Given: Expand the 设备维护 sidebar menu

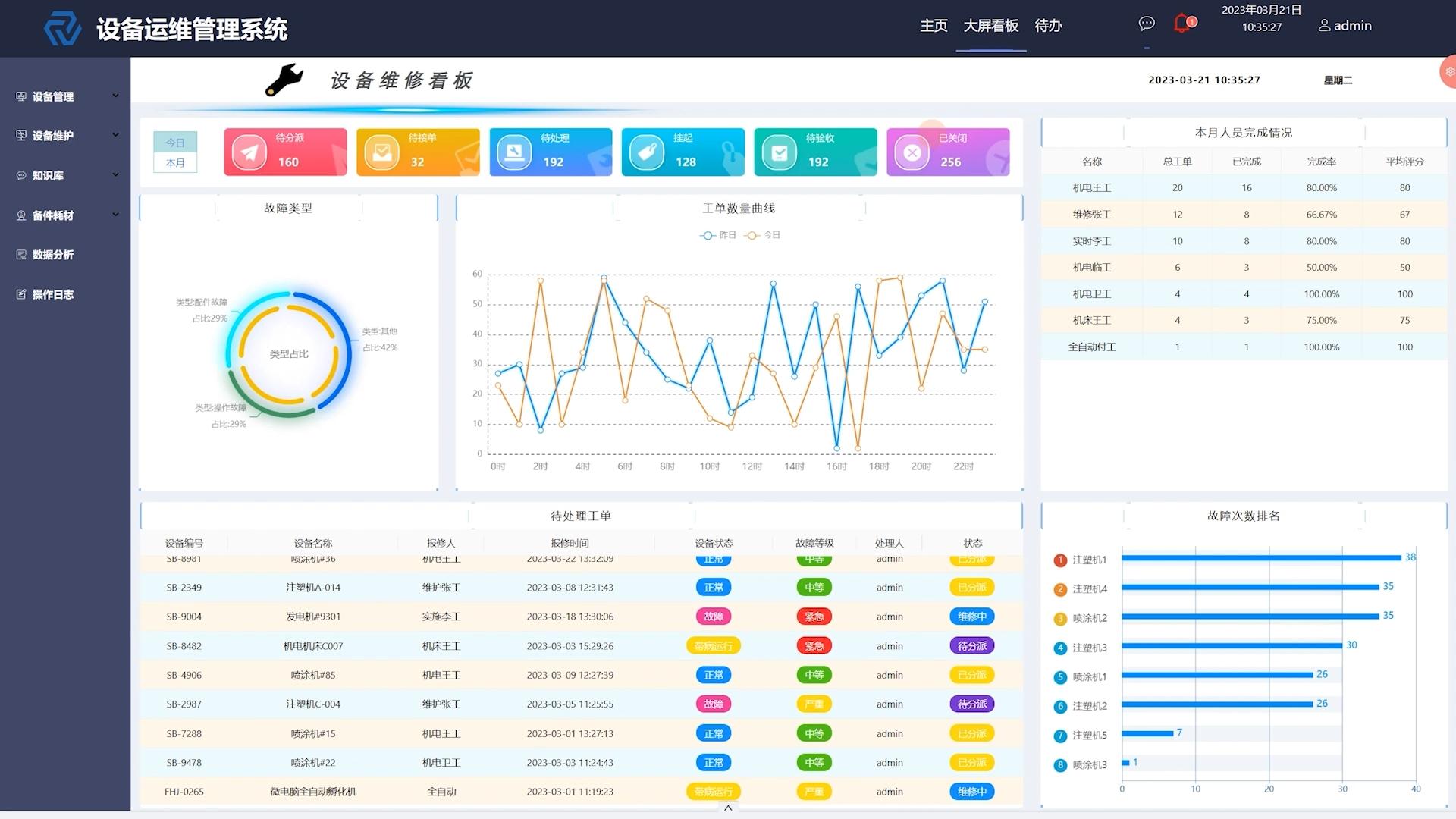Looking at the screenshot, I should pyautogui.click(x=67, y=136).
